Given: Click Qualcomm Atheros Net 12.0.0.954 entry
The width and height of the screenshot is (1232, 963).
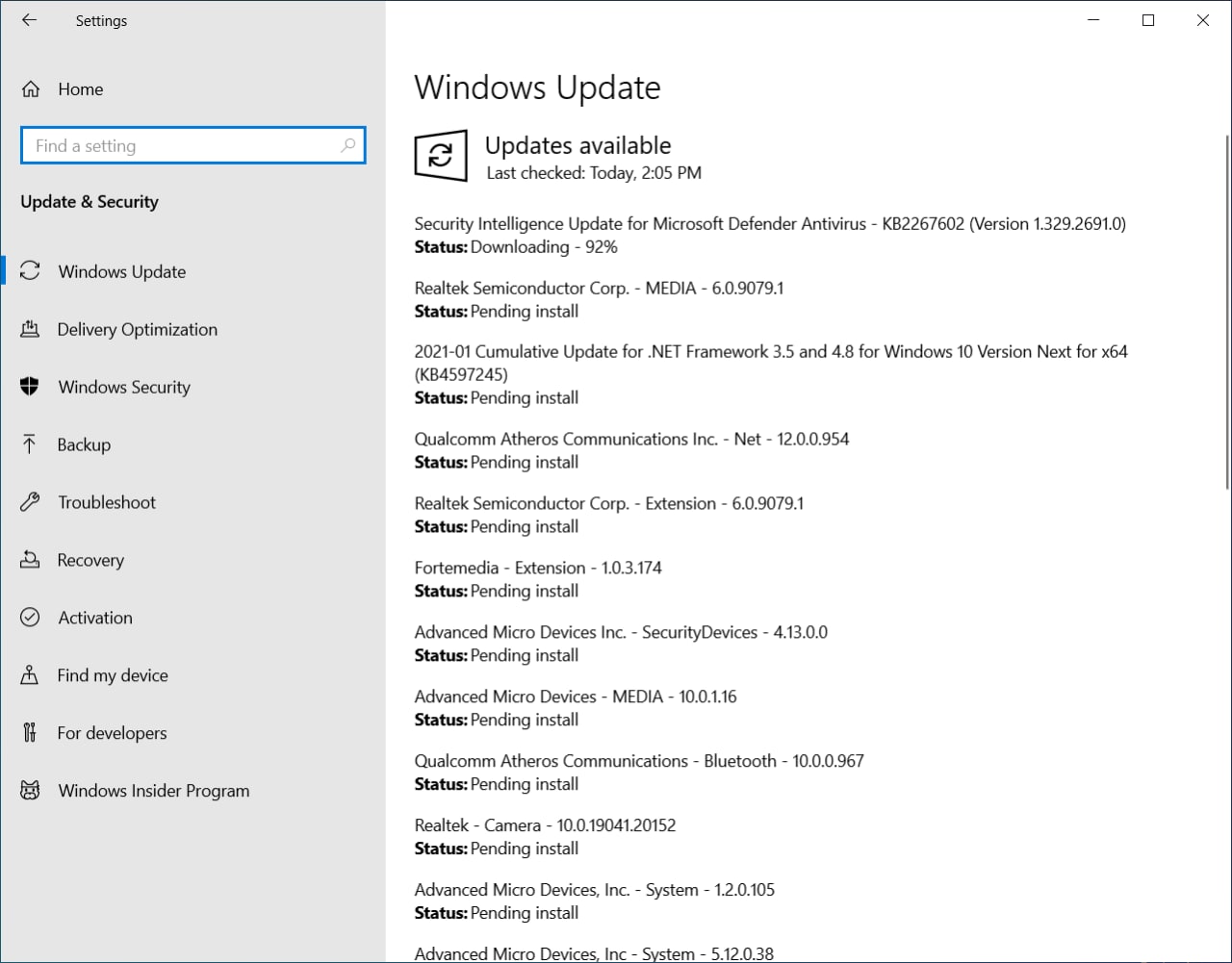Looking at the screenshot, I should [x=631, y=440].
